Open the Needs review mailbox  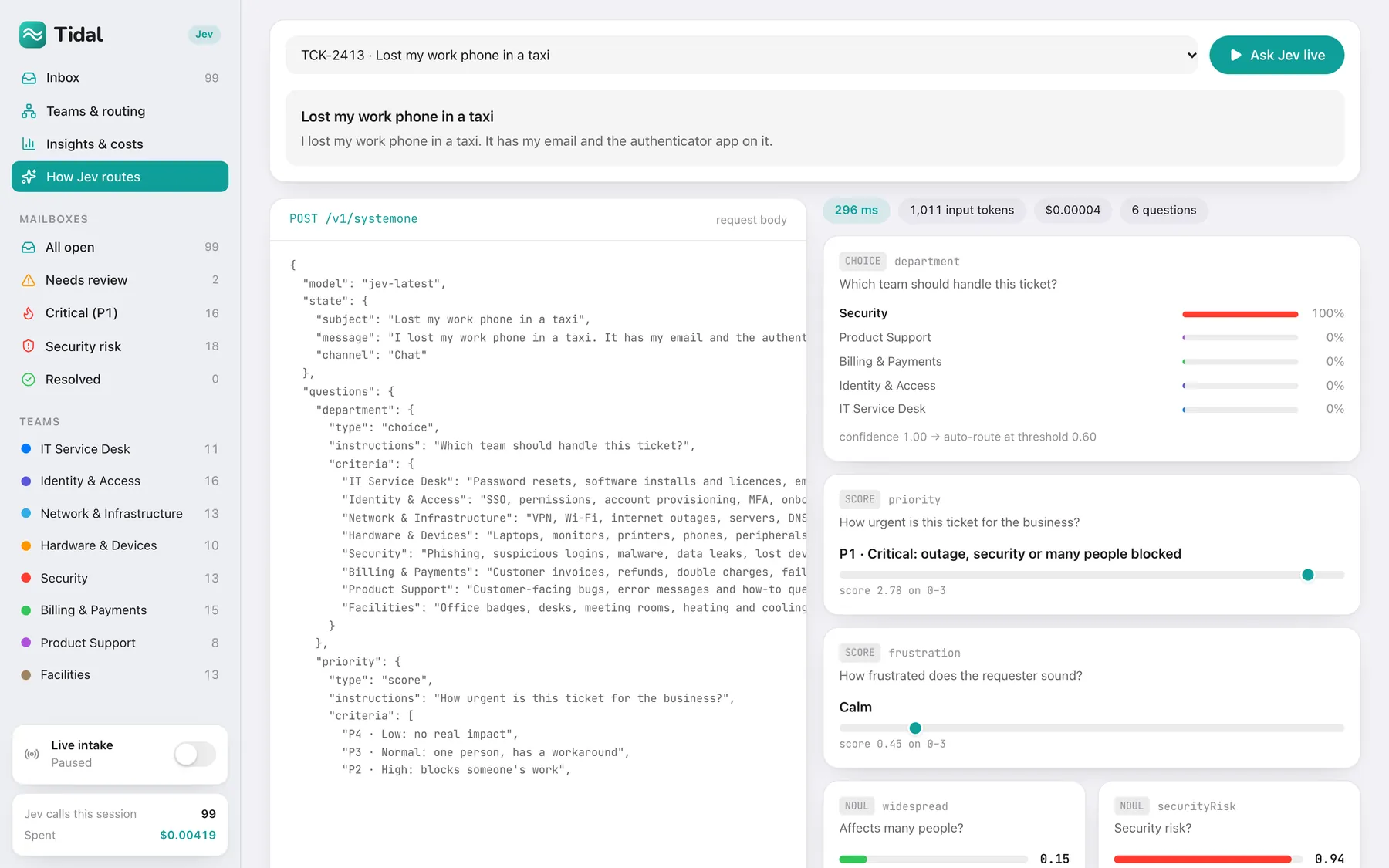click(120, 280)
